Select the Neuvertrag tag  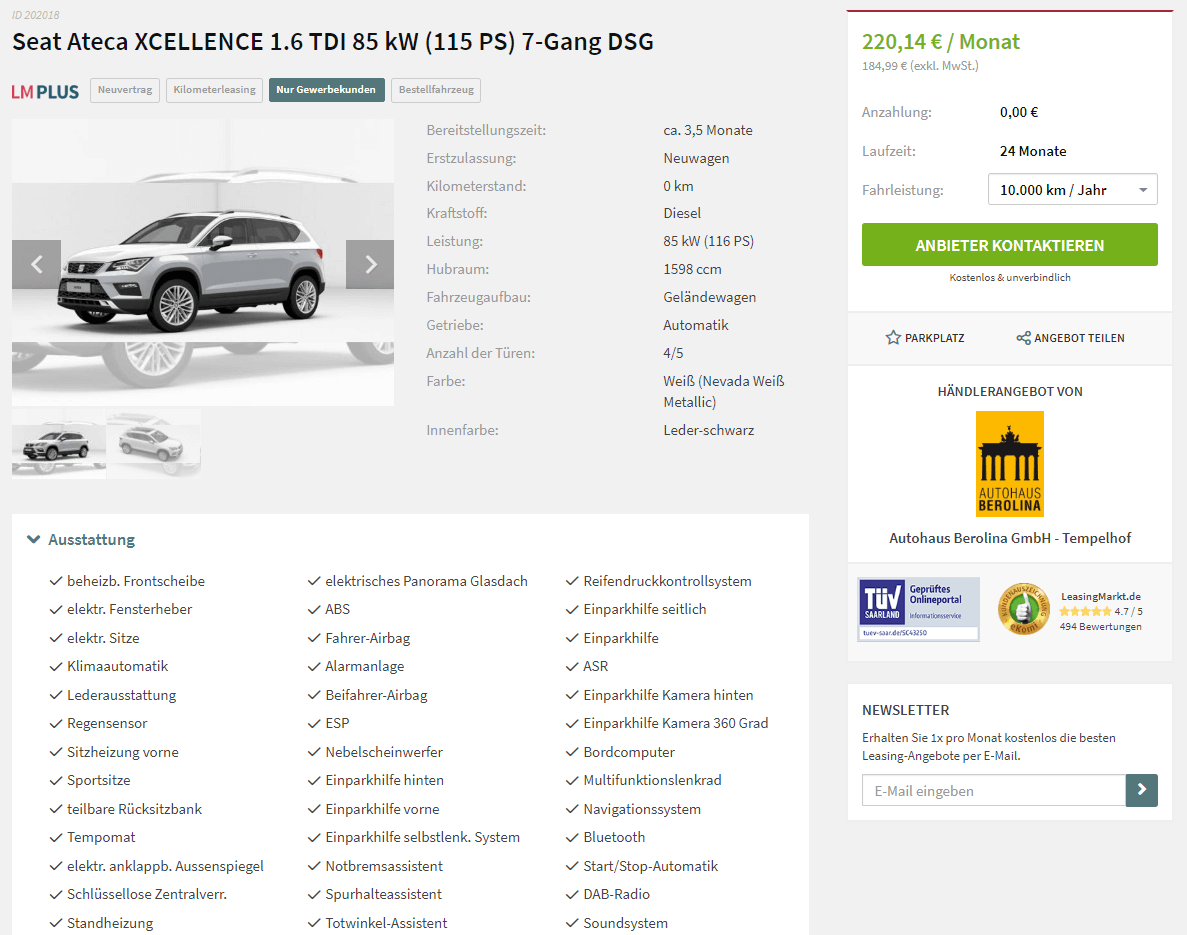pos(125,90)
